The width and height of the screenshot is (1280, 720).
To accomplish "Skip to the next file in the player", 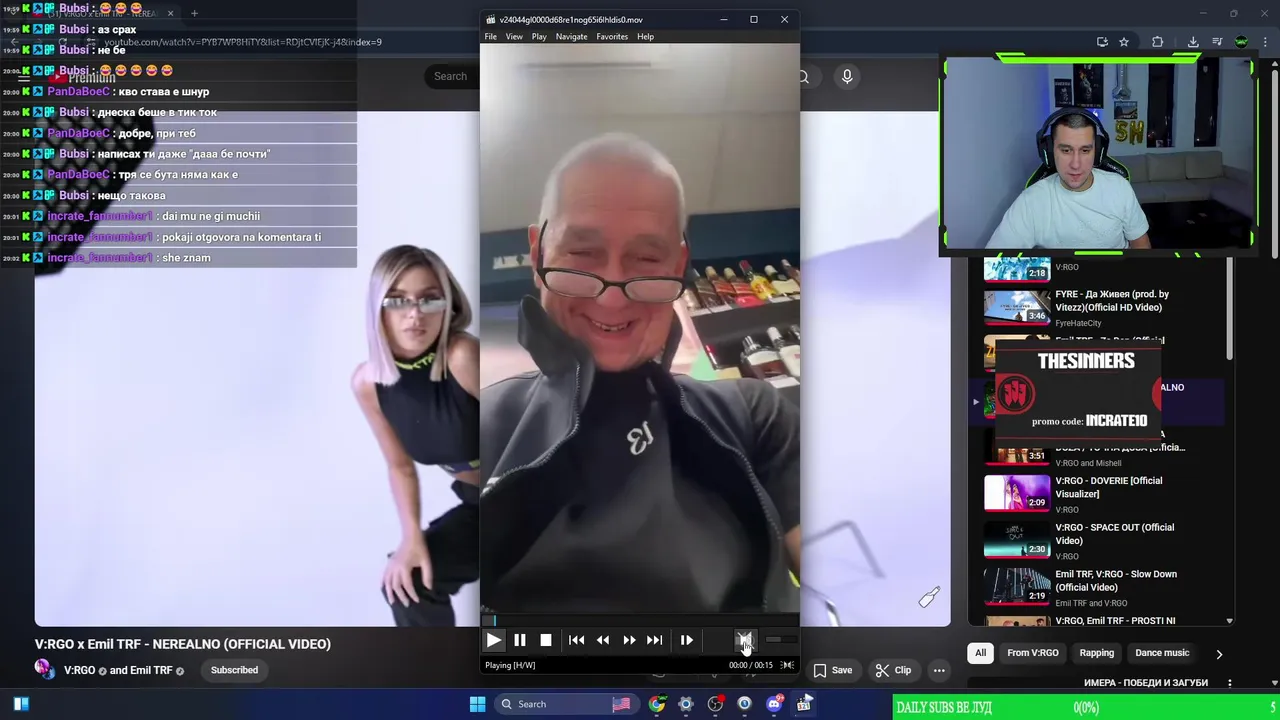I will click(655, 640).
